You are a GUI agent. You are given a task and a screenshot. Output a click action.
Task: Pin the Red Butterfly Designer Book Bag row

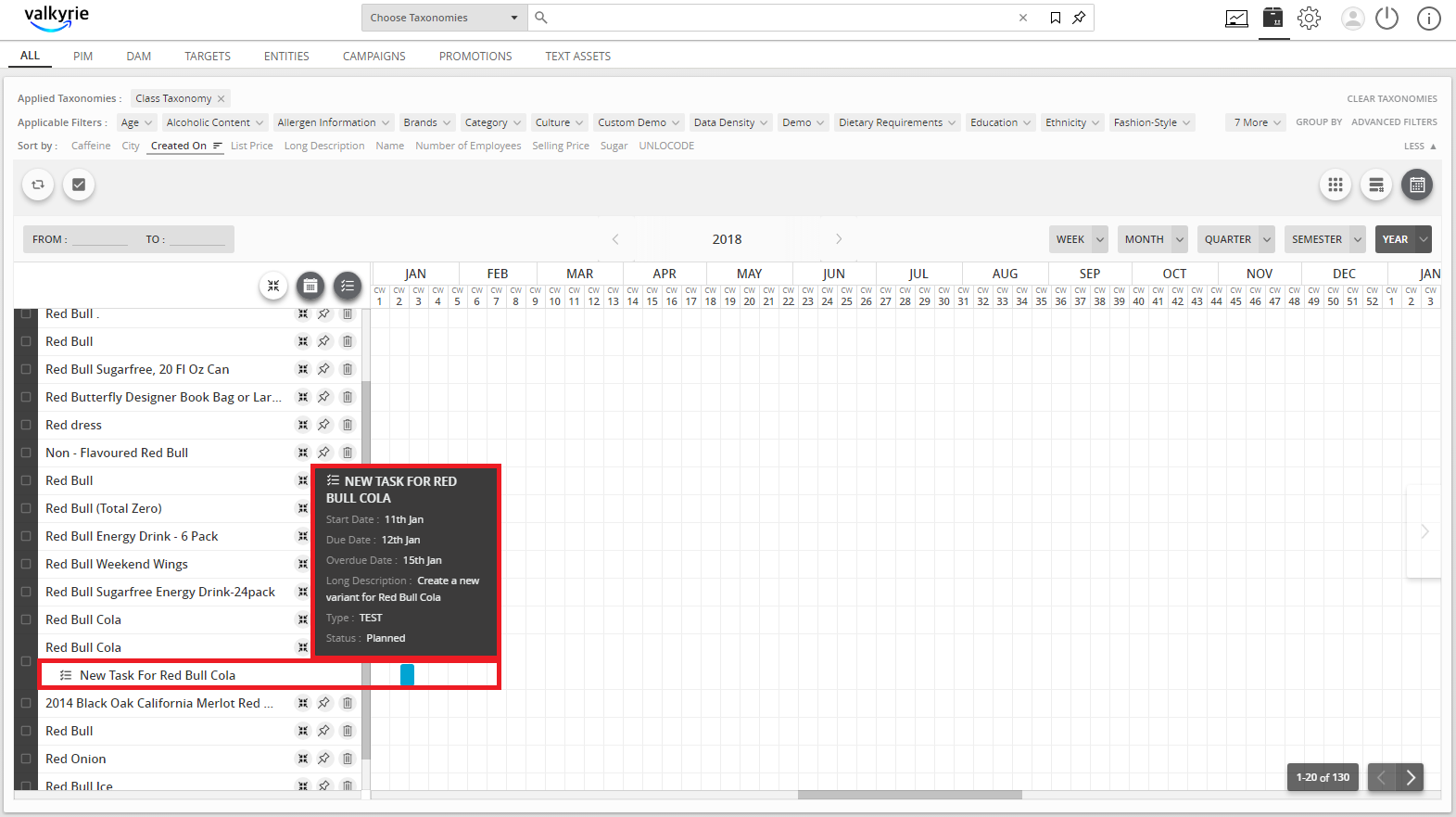coord(323,397)
